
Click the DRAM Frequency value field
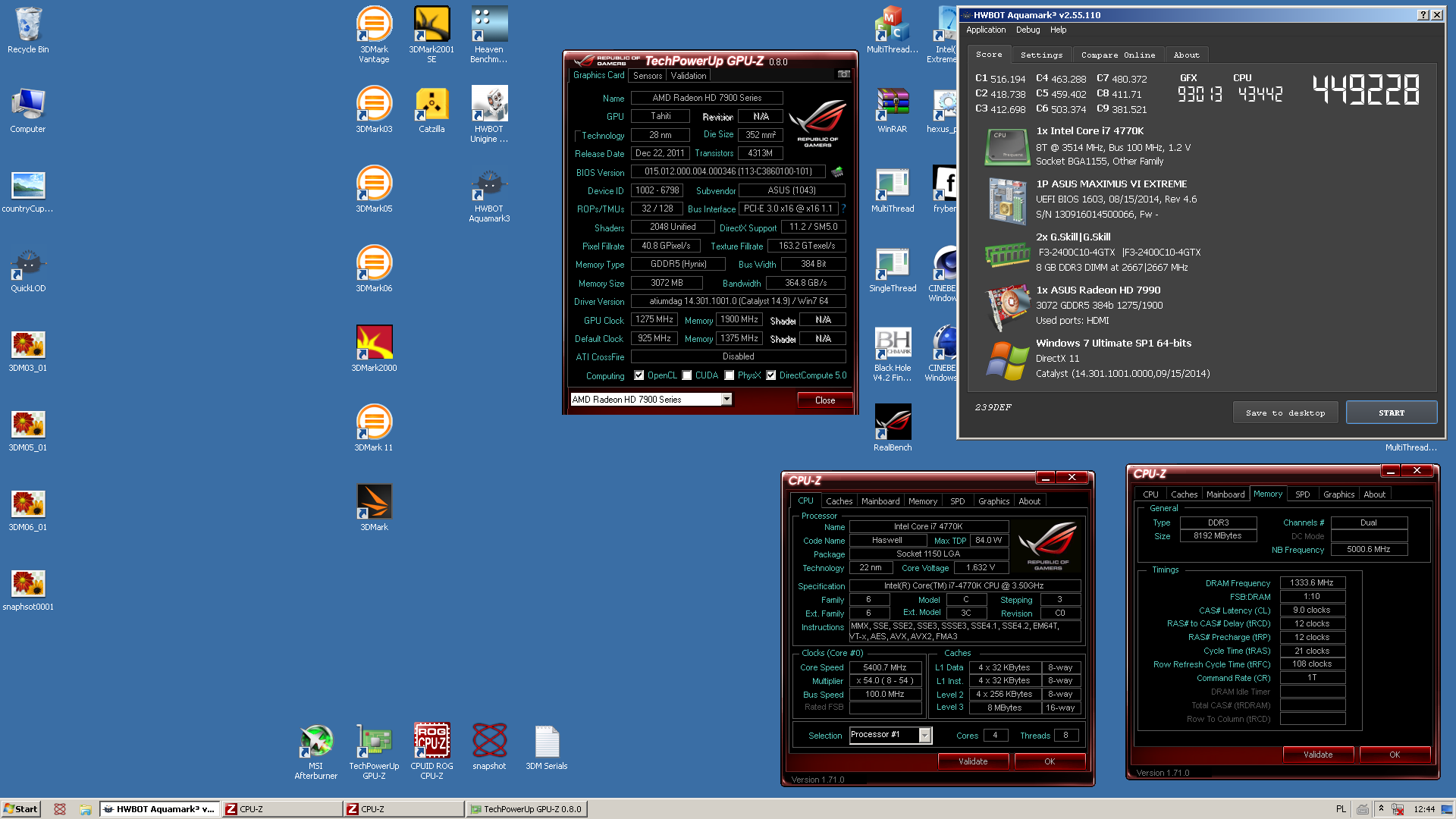[x=1313, y=582]
